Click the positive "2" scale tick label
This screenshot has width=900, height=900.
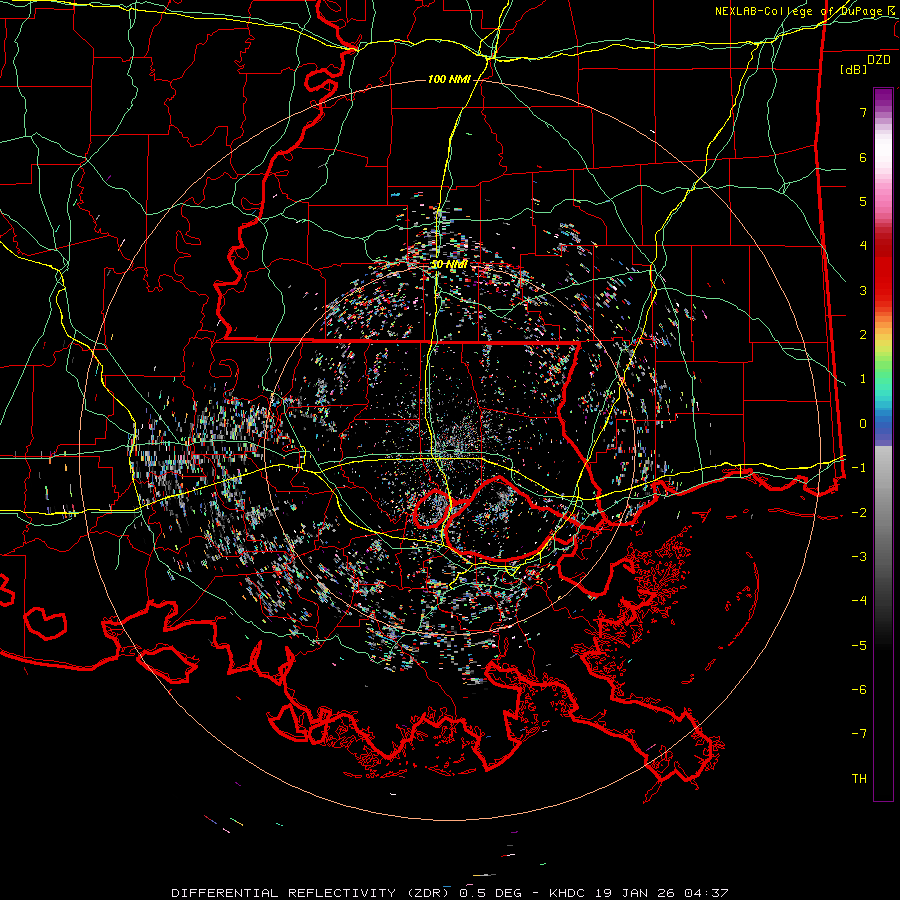[x=863, y=335]
